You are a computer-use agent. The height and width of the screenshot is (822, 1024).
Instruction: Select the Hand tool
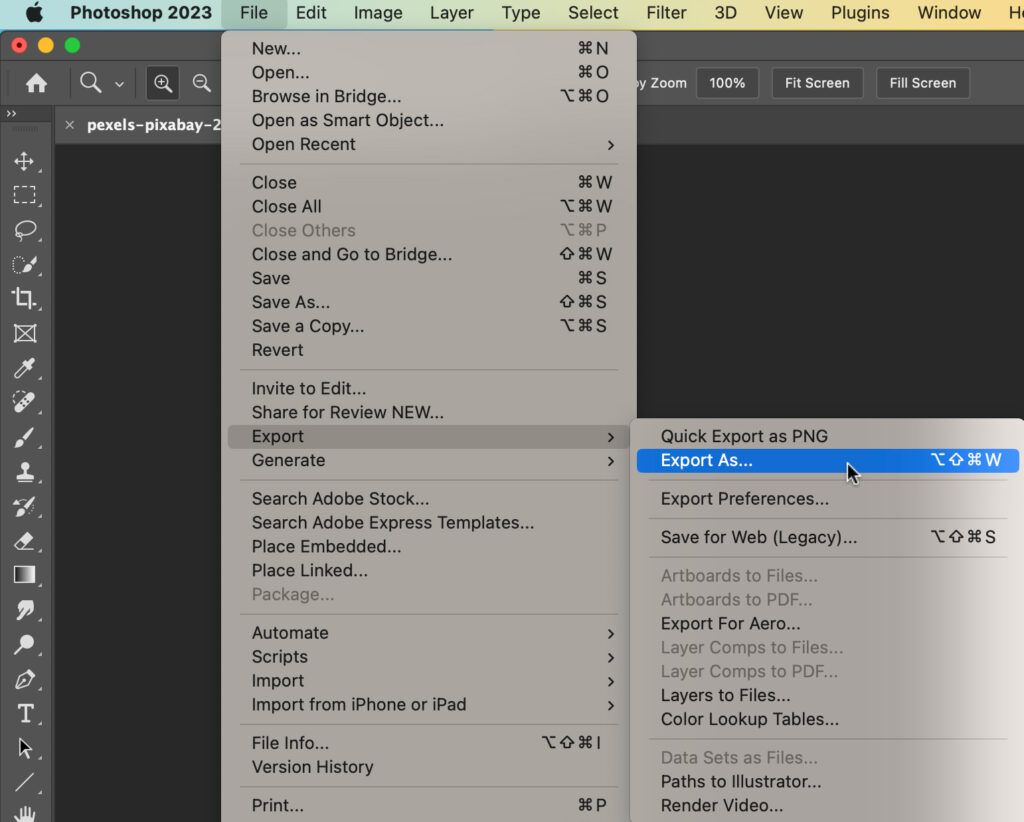click(x=24, y=813)
